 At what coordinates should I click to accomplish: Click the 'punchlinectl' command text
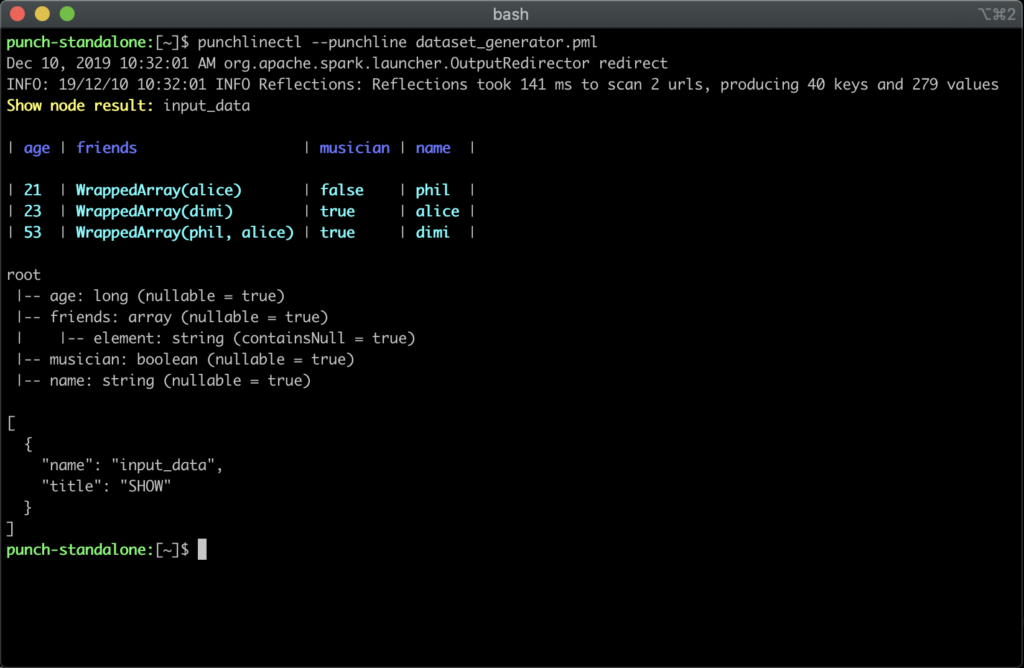coord(249,42)
